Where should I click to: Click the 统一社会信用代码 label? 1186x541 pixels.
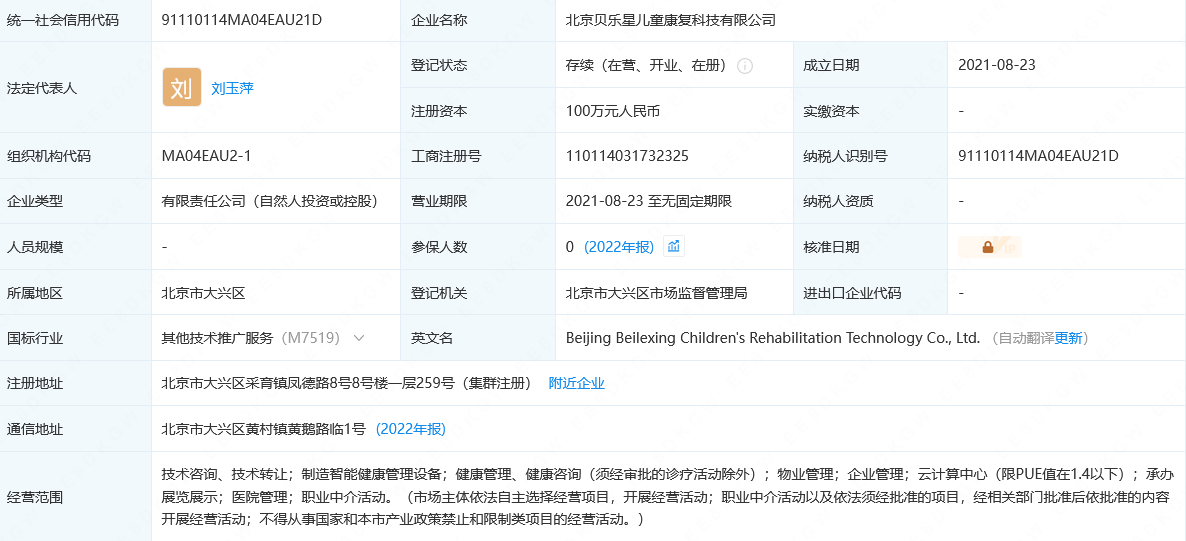[63, 20]
